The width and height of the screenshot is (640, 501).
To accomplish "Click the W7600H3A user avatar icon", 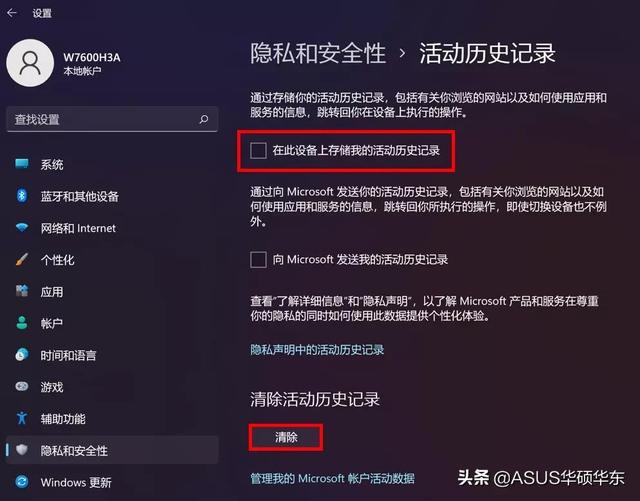I will point(30,63).
